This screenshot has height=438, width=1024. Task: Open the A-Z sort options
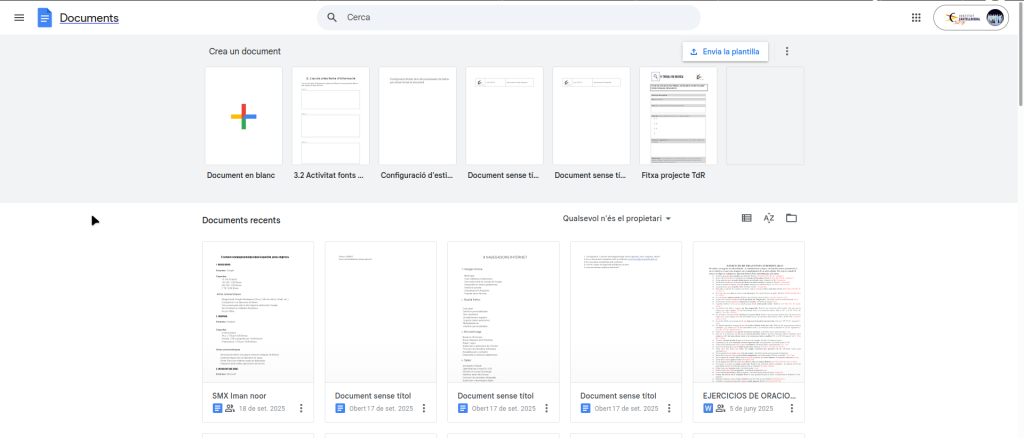coord(769,218)
